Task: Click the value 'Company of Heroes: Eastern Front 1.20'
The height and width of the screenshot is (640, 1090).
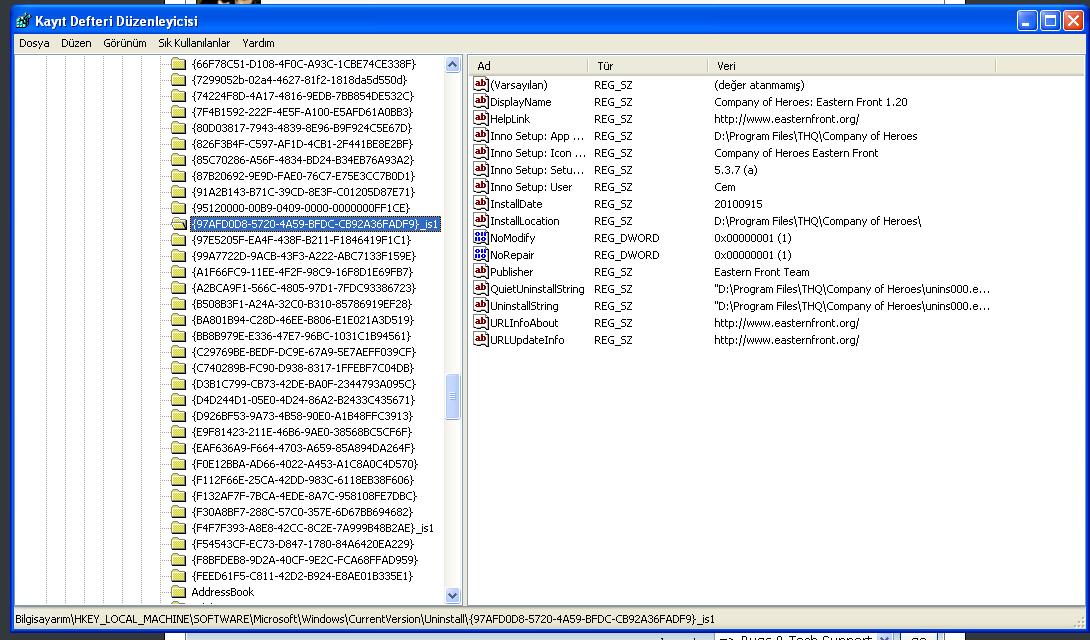Action: [811, 102]
